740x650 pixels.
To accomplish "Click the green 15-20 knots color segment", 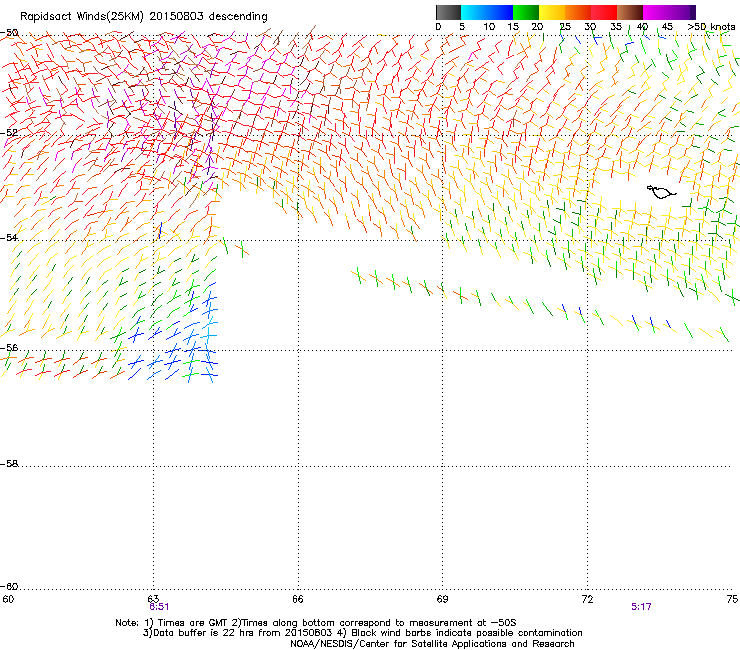I will 526,12.
